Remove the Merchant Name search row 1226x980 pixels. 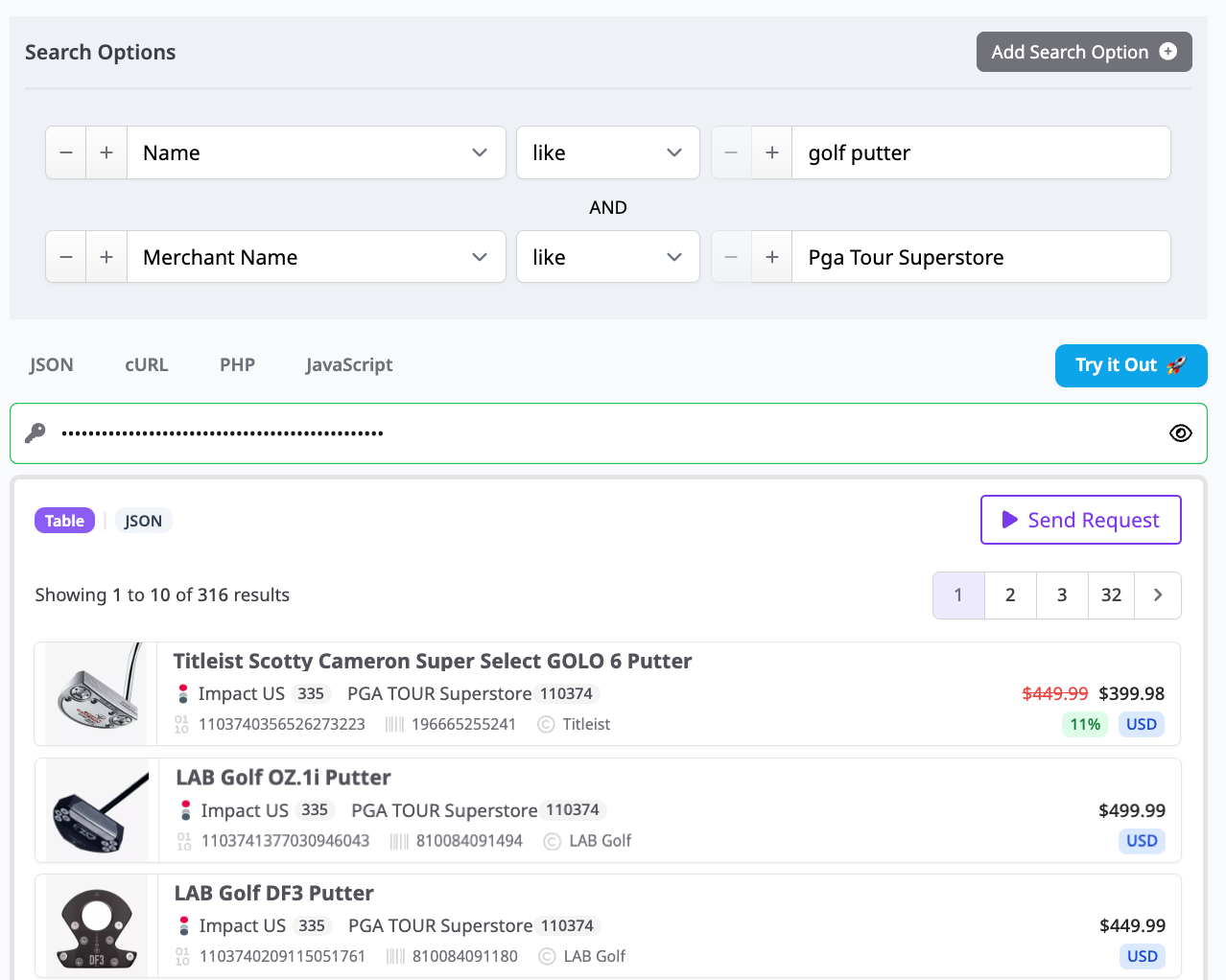(66, 257)
